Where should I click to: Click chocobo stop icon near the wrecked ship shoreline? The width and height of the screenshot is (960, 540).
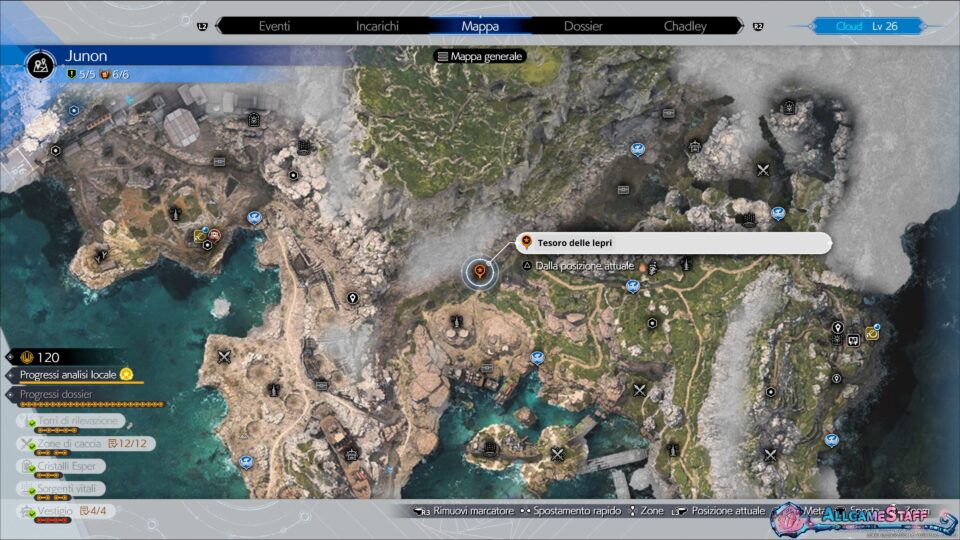coord(246,462)
